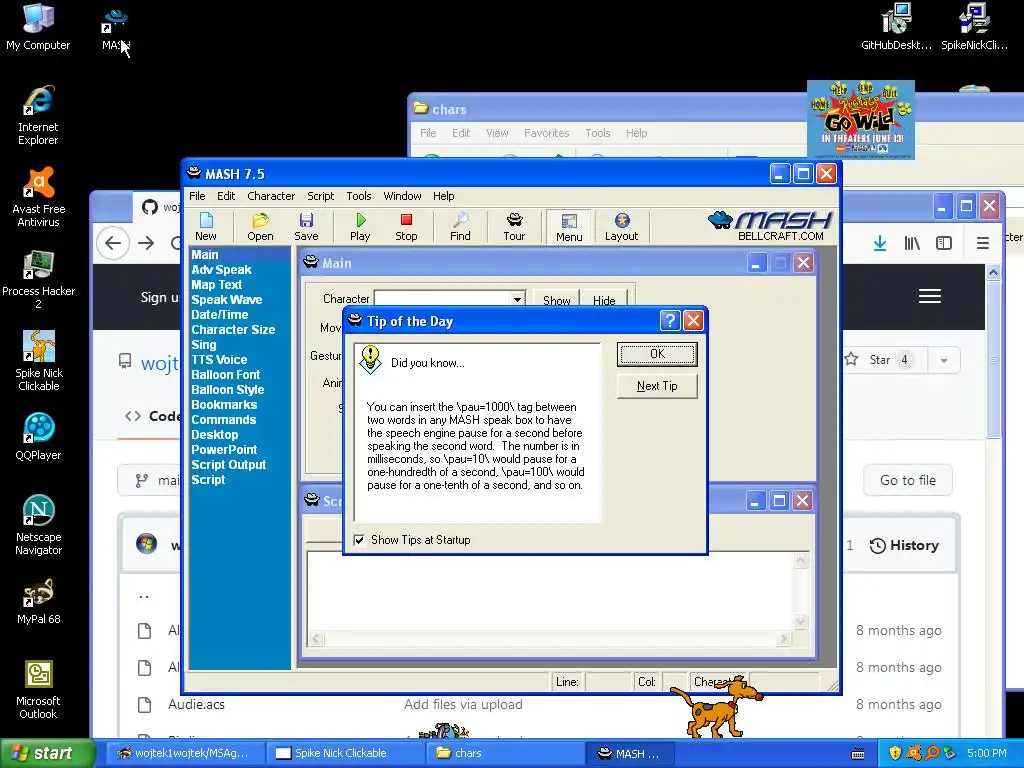Open a script with the Open toolbar icon

(260, 227)
